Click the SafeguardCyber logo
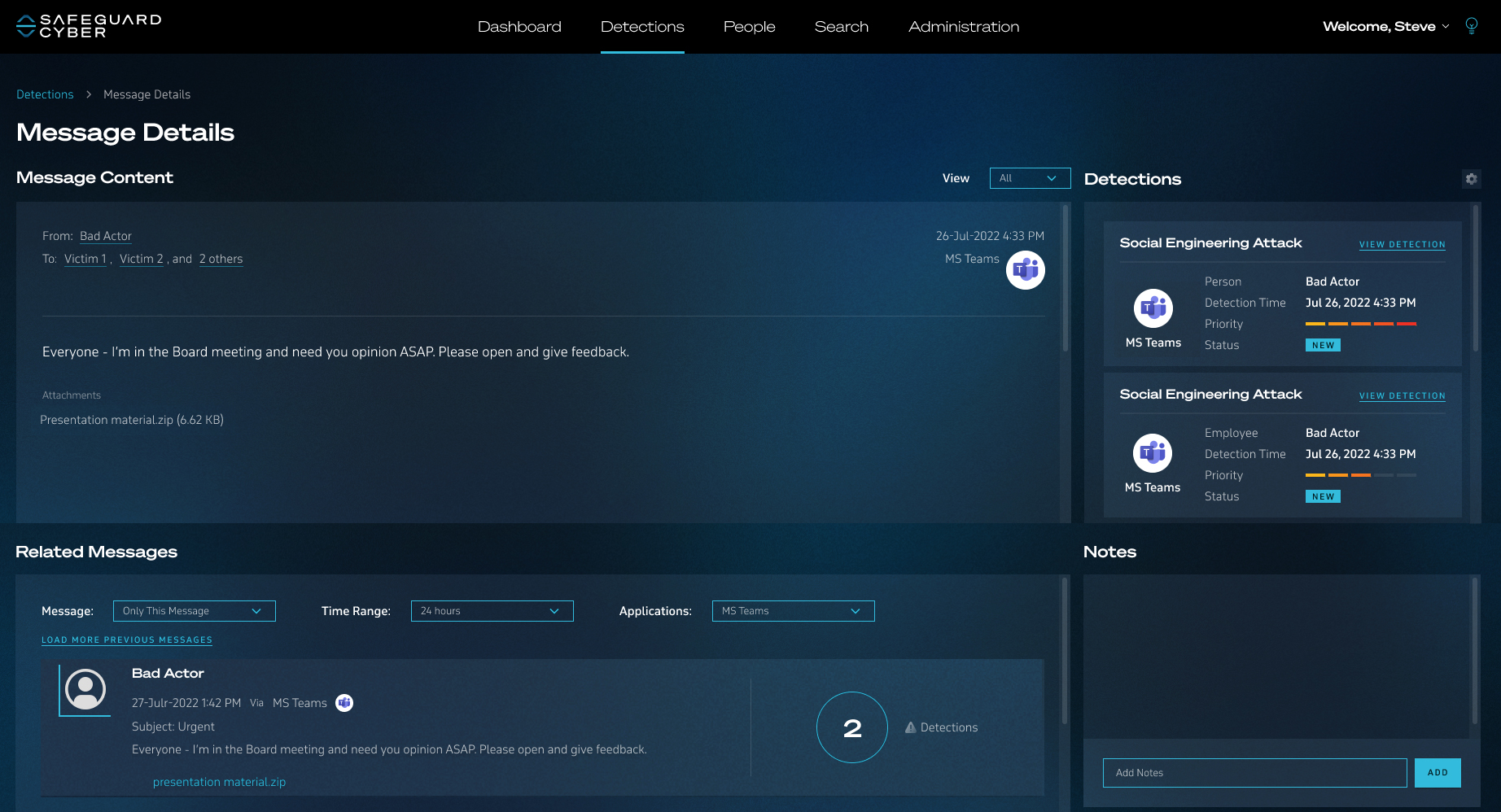The height and width of the screenshot is (812, 1501). pos(87,25)
